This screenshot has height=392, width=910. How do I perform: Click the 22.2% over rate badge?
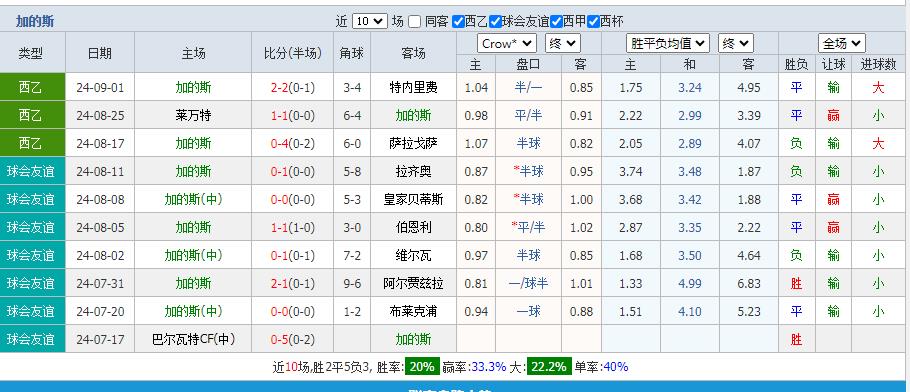[549, 367]
